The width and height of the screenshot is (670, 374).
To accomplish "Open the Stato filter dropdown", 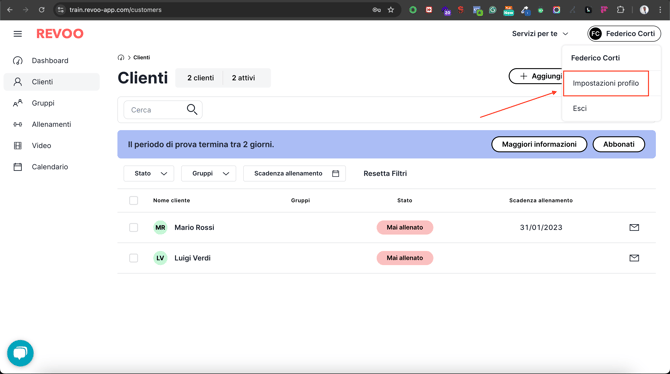I will pyautogui.click(x=149, y=174).
